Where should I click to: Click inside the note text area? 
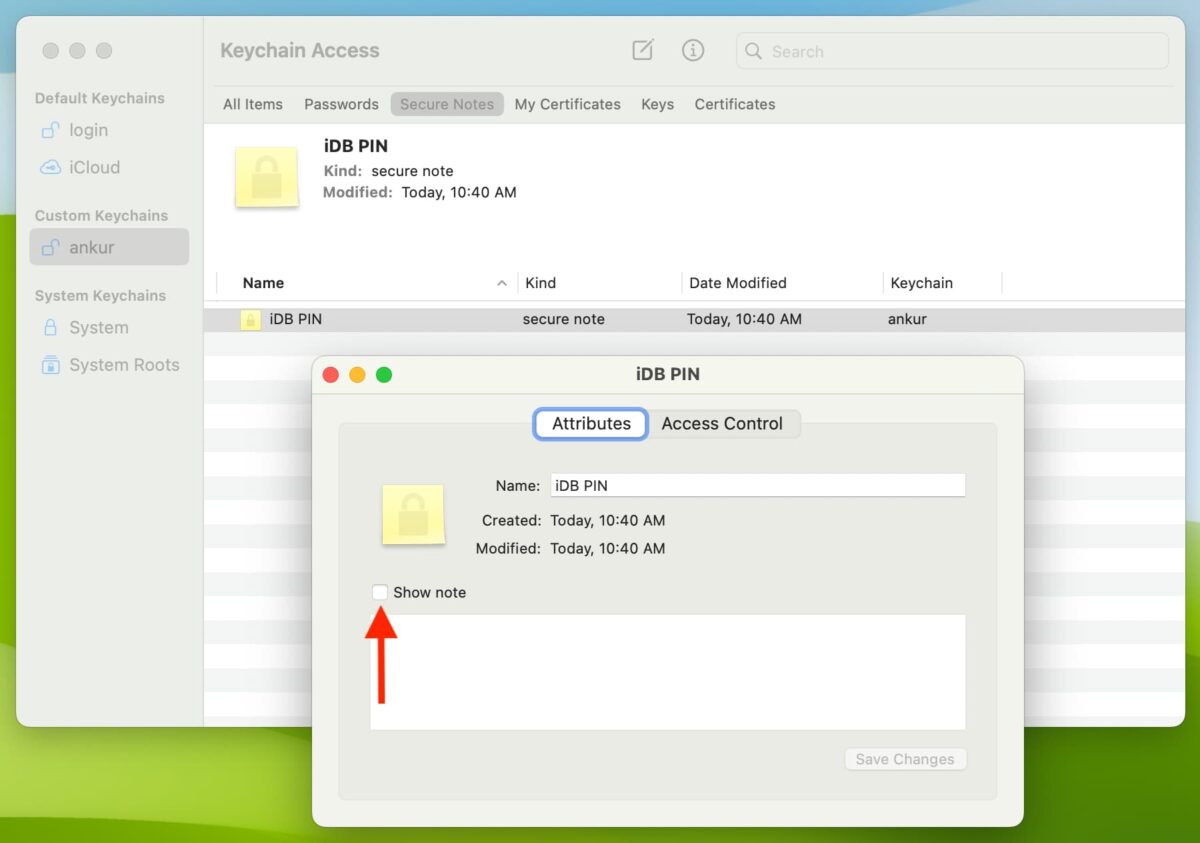coord(668,672)
